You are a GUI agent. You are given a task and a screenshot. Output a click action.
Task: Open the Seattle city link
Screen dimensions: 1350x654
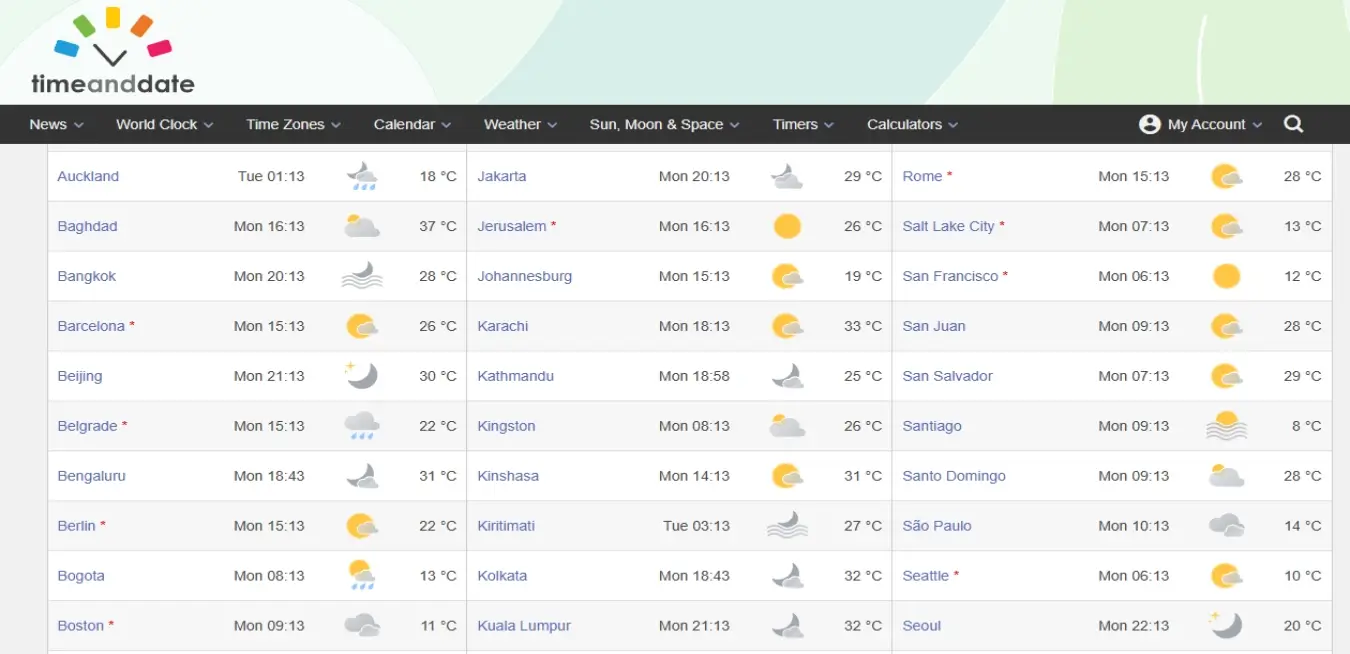925,576
